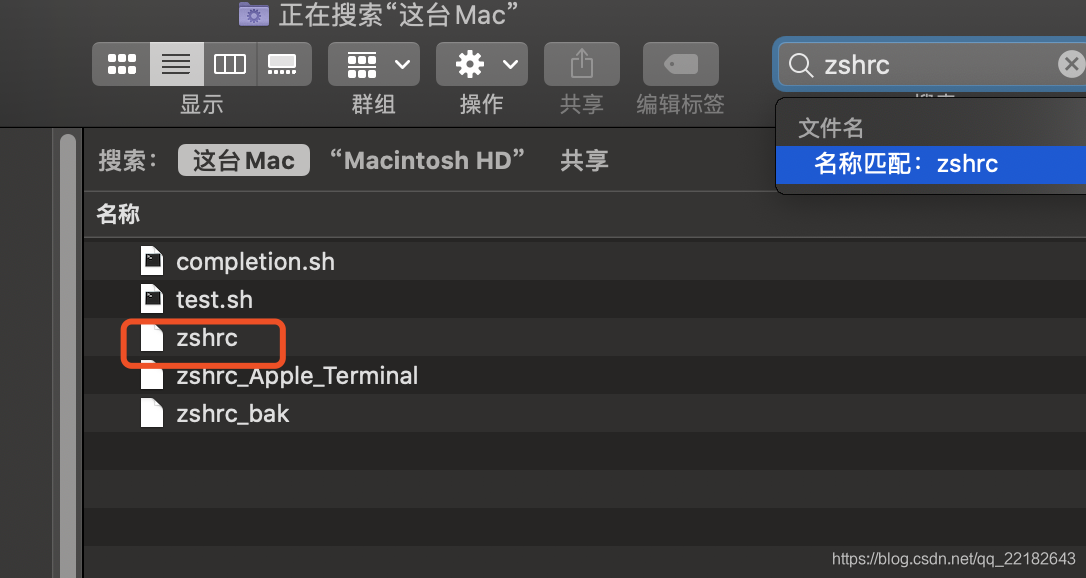Click the smart folder icon in title
This screenshot has width=1086, height=578.
tap(253, 14)
